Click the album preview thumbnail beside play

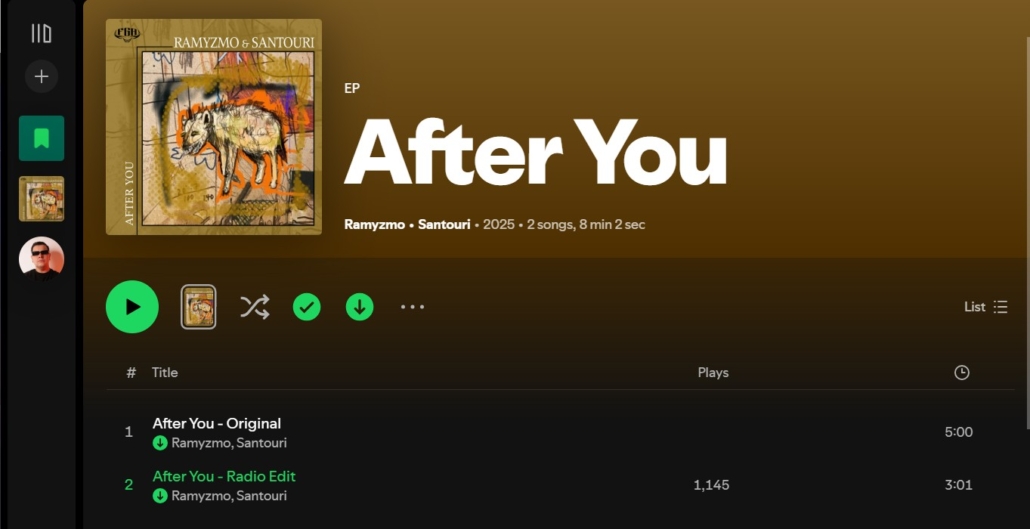tap(198, 307)
